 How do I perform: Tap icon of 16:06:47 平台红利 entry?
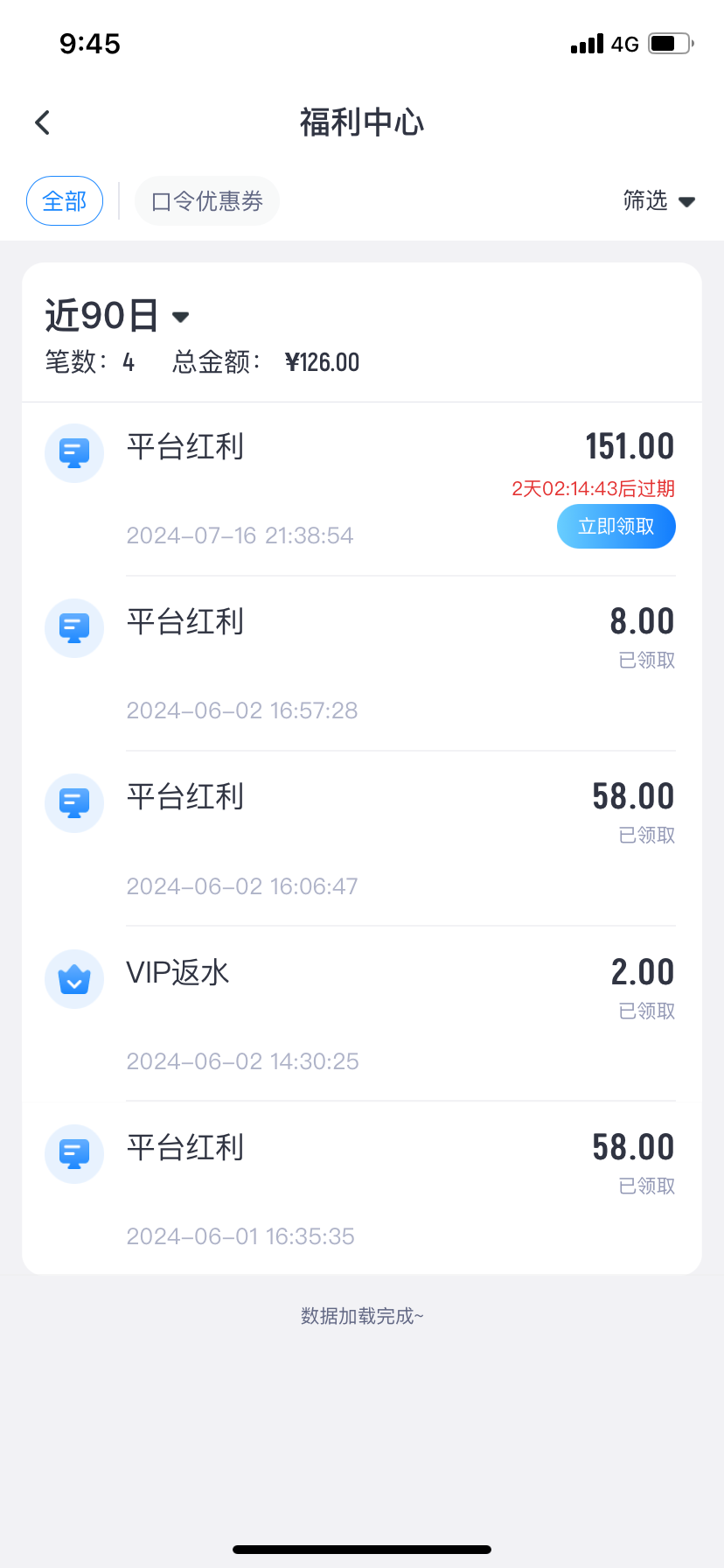[x=74, y=803]
